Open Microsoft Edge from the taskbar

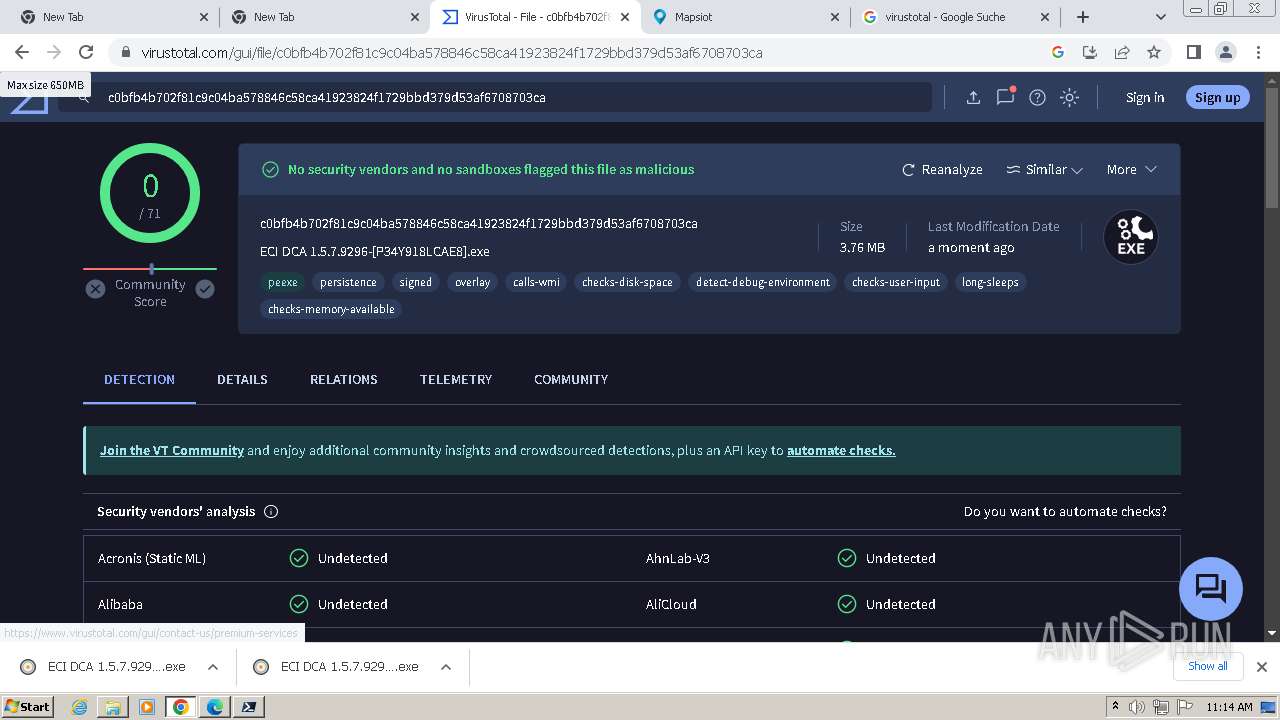(x=214, y=706)
